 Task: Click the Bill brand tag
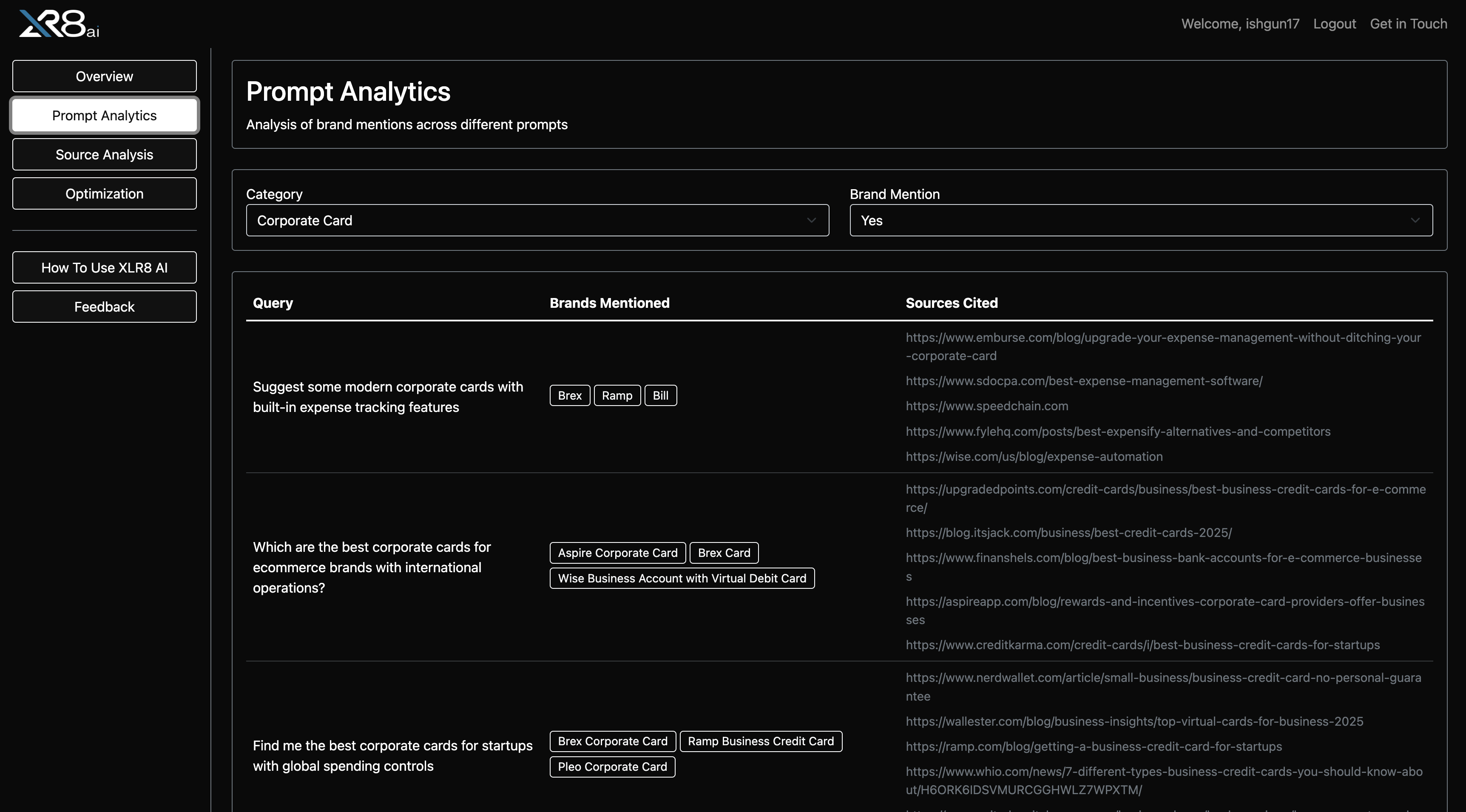[660, 395]
